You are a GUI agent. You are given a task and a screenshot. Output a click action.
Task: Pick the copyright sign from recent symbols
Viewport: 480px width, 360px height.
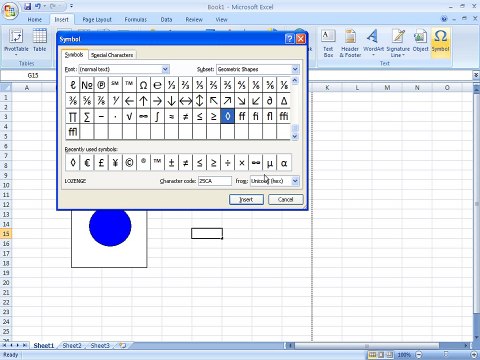(129, 163)
